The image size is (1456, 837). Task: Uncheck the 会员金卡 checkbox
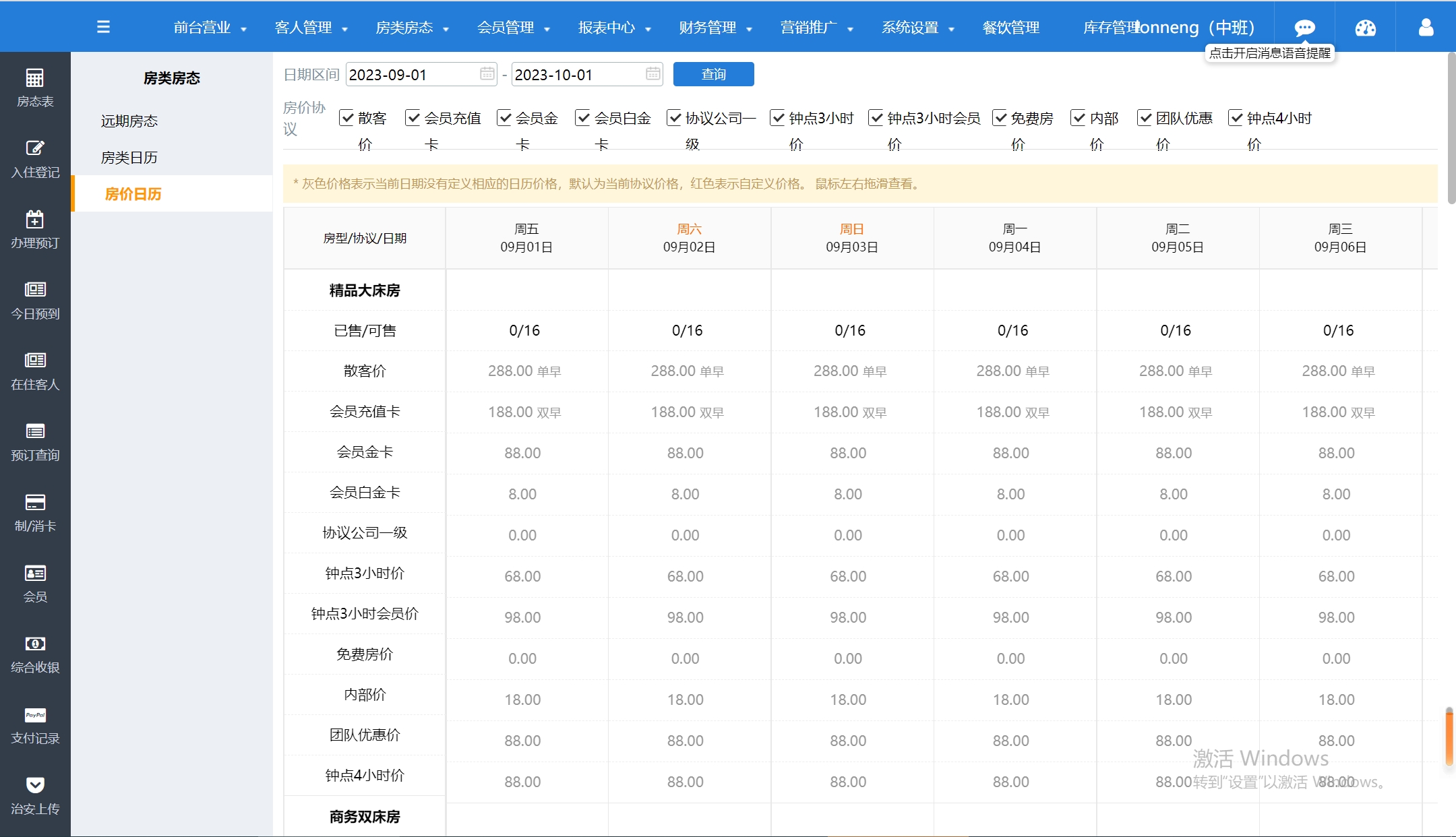point(504,118)
